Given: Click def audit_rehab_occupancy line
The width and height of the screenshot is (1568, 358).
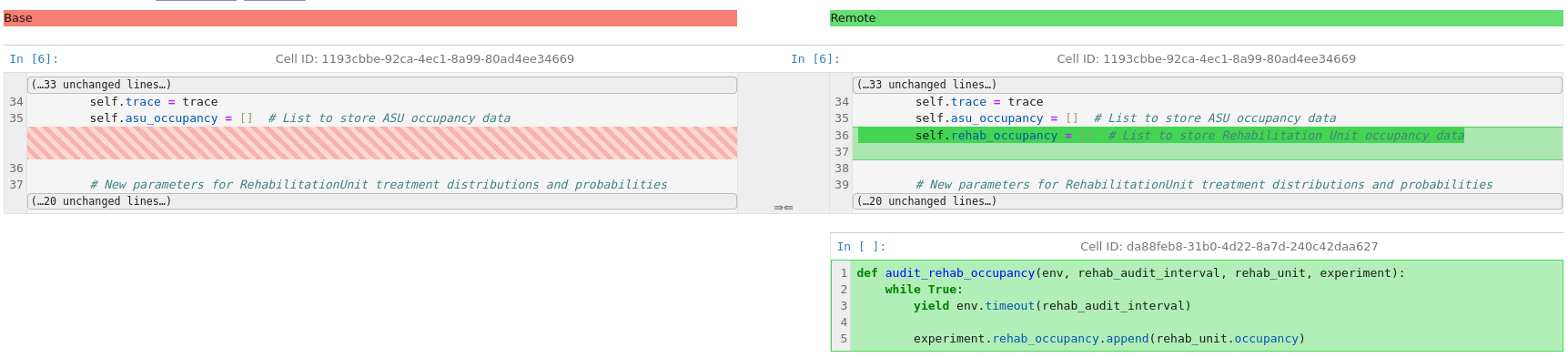Looking at the screenshot, I should click(x=1130, y=273).
